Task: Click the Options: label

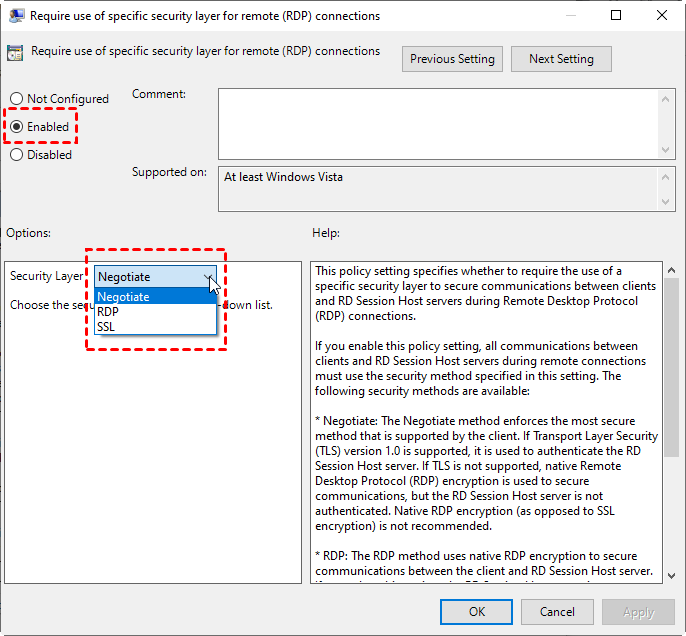Action: pos(28,233)
